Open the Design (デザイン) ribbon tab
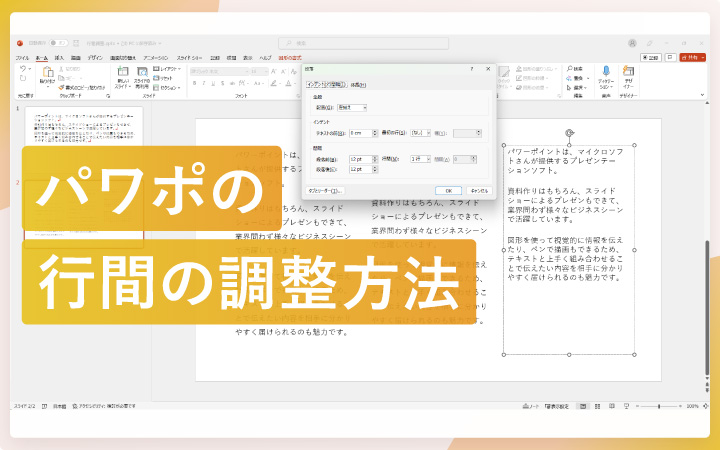Image resolution: width=720 pixels, height=450 pixels. click(95, 58)
